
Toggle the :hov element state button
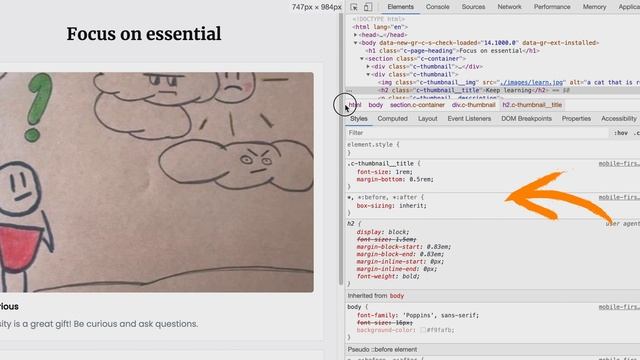coord(621,133)
